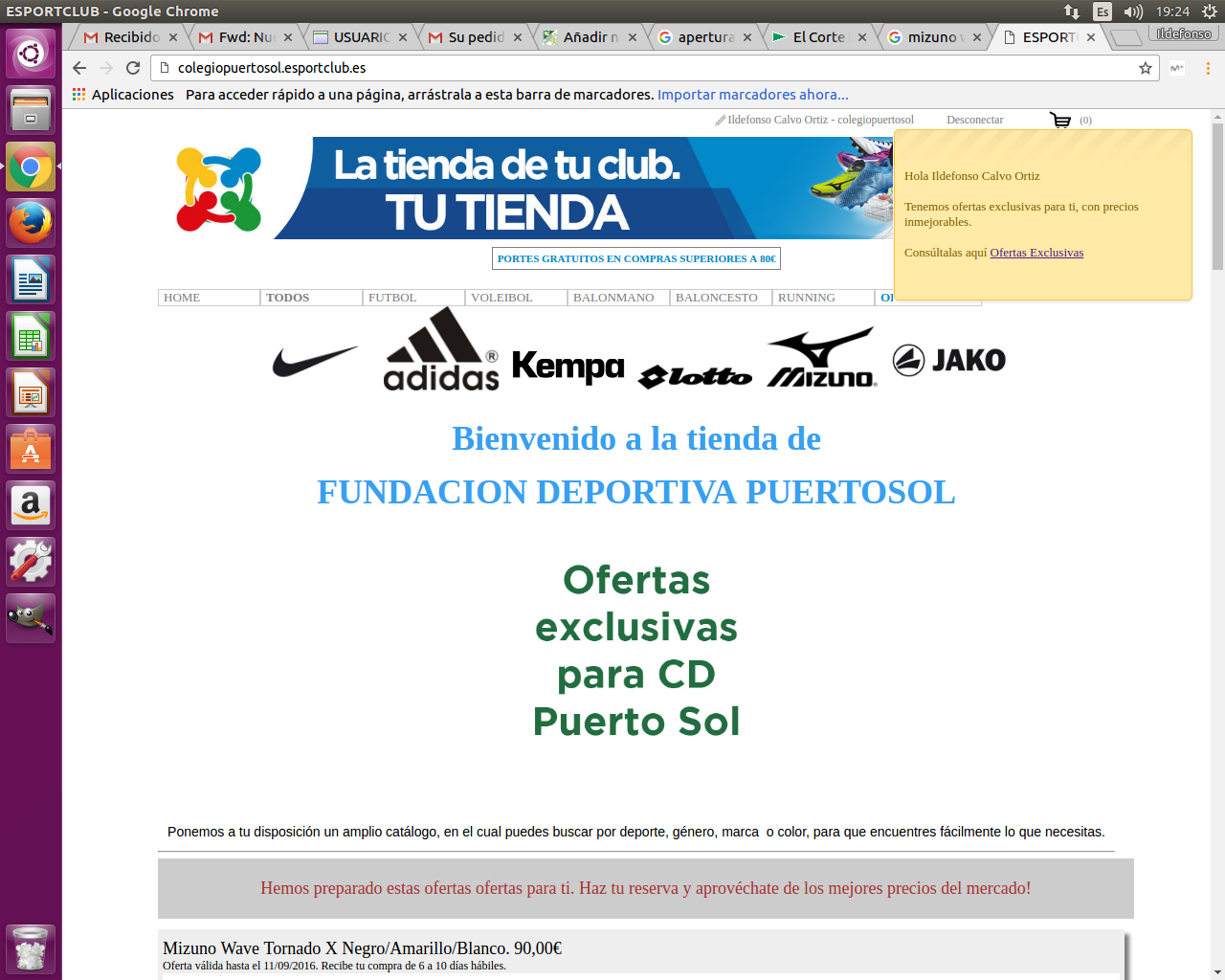Launch Firefox from the Ubuntu dock
The width and height of the screenshot is (1225, 980).
[31, 223]
